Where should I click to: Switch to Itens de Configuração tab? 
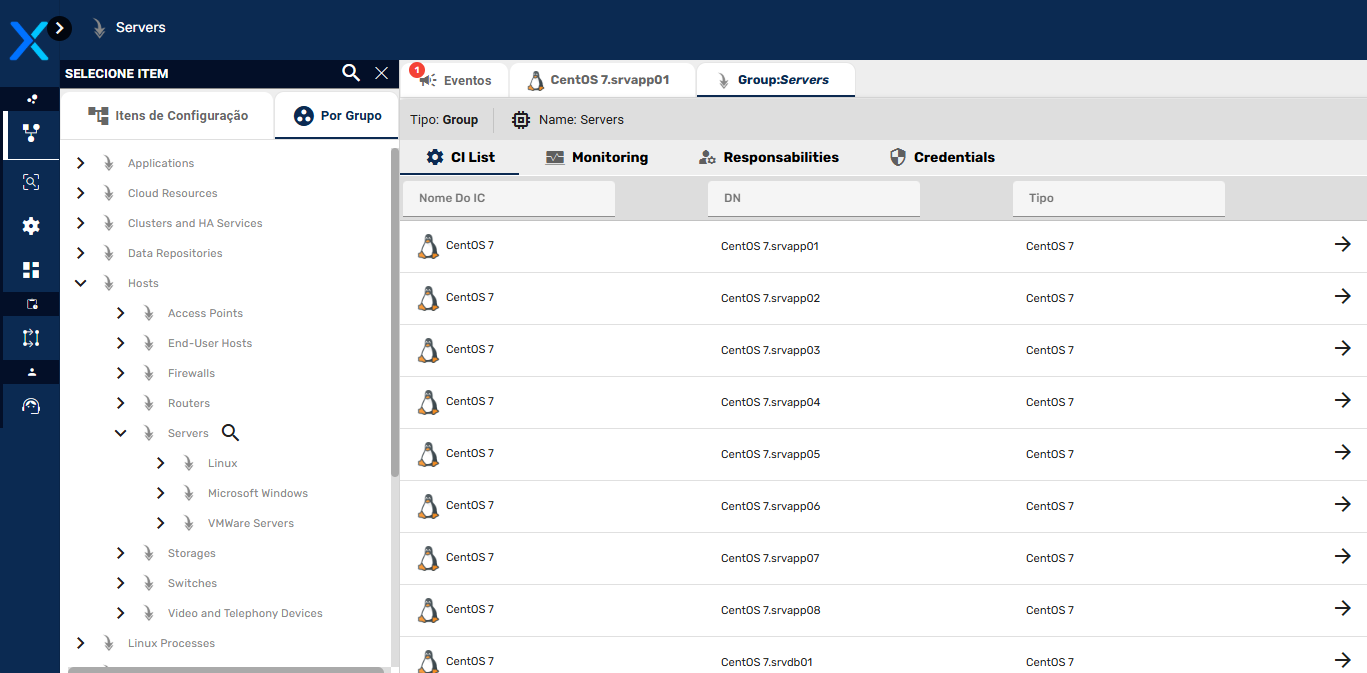point(168,116)
